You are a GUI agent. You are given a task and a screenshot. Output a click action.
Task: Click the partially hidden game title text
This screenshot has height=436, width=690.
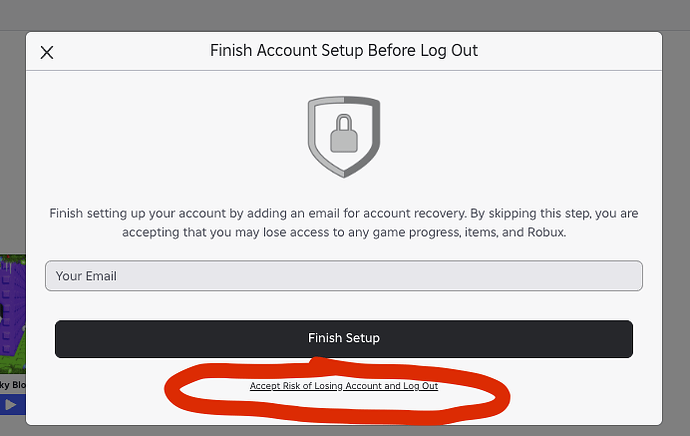coord(12,384)
